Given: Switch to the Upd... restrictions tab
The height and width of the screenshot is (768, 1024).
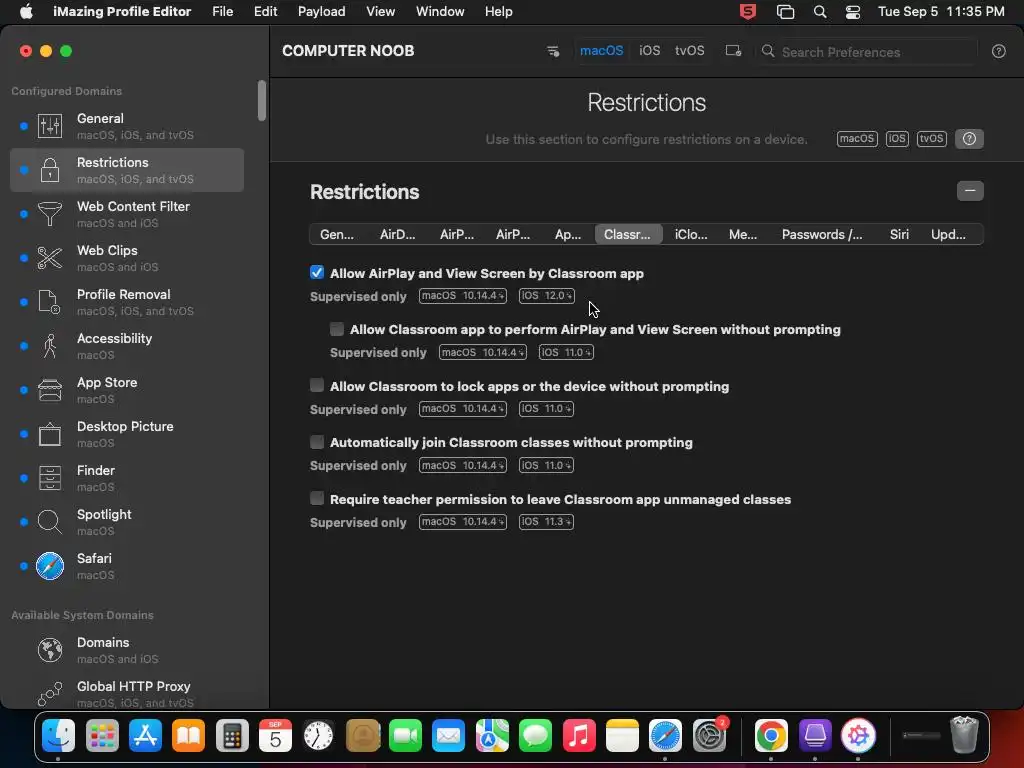Looking at the screenshot, I should click(x=948, y=234).
